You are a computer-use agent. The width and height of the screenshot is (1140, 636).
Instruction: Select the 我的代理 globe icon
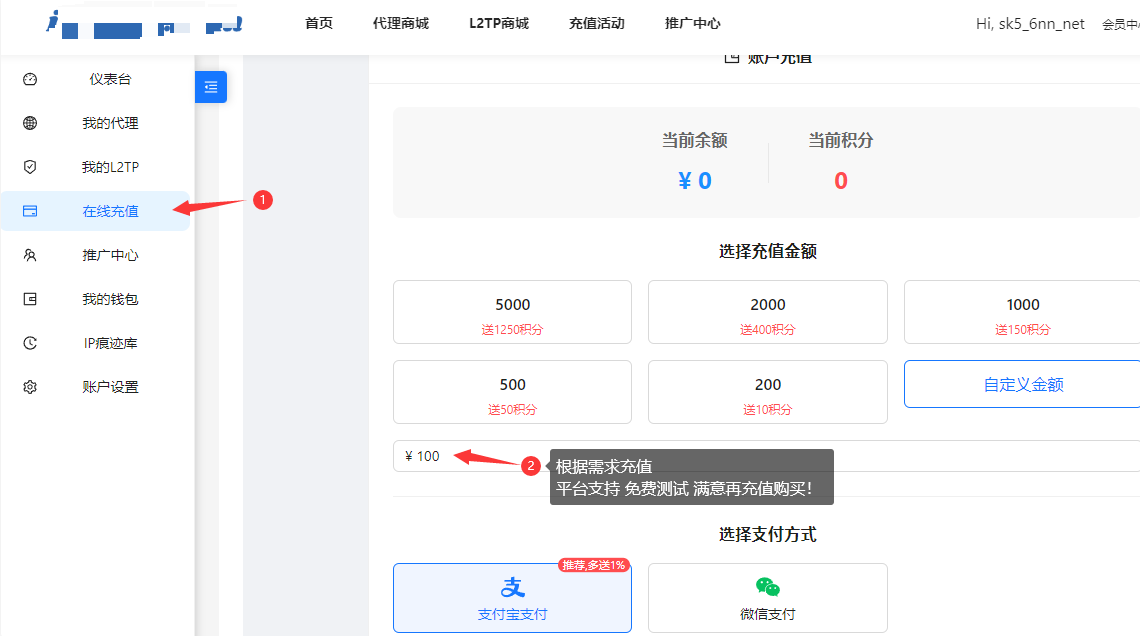click(x=28, y=123)
